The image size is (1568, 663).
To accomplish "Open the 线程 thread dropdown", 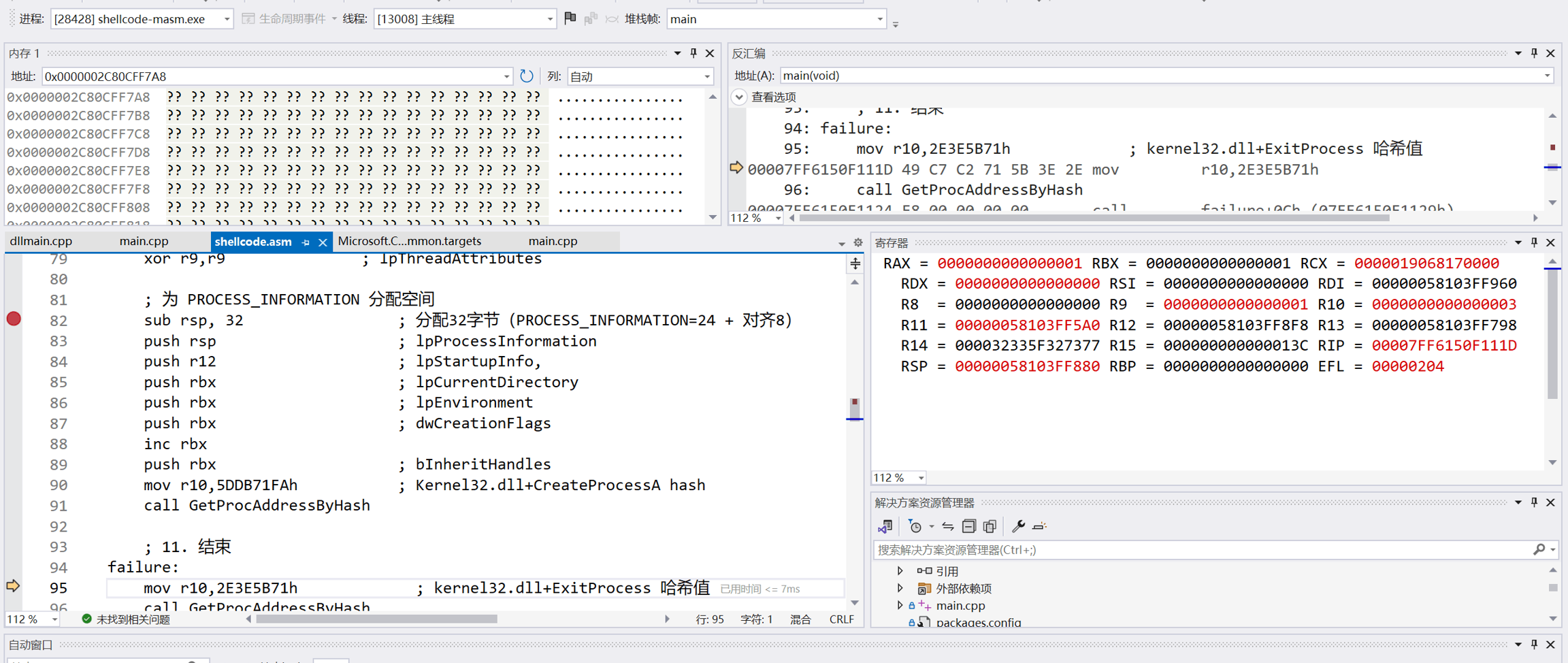I will tap(549, 19).
